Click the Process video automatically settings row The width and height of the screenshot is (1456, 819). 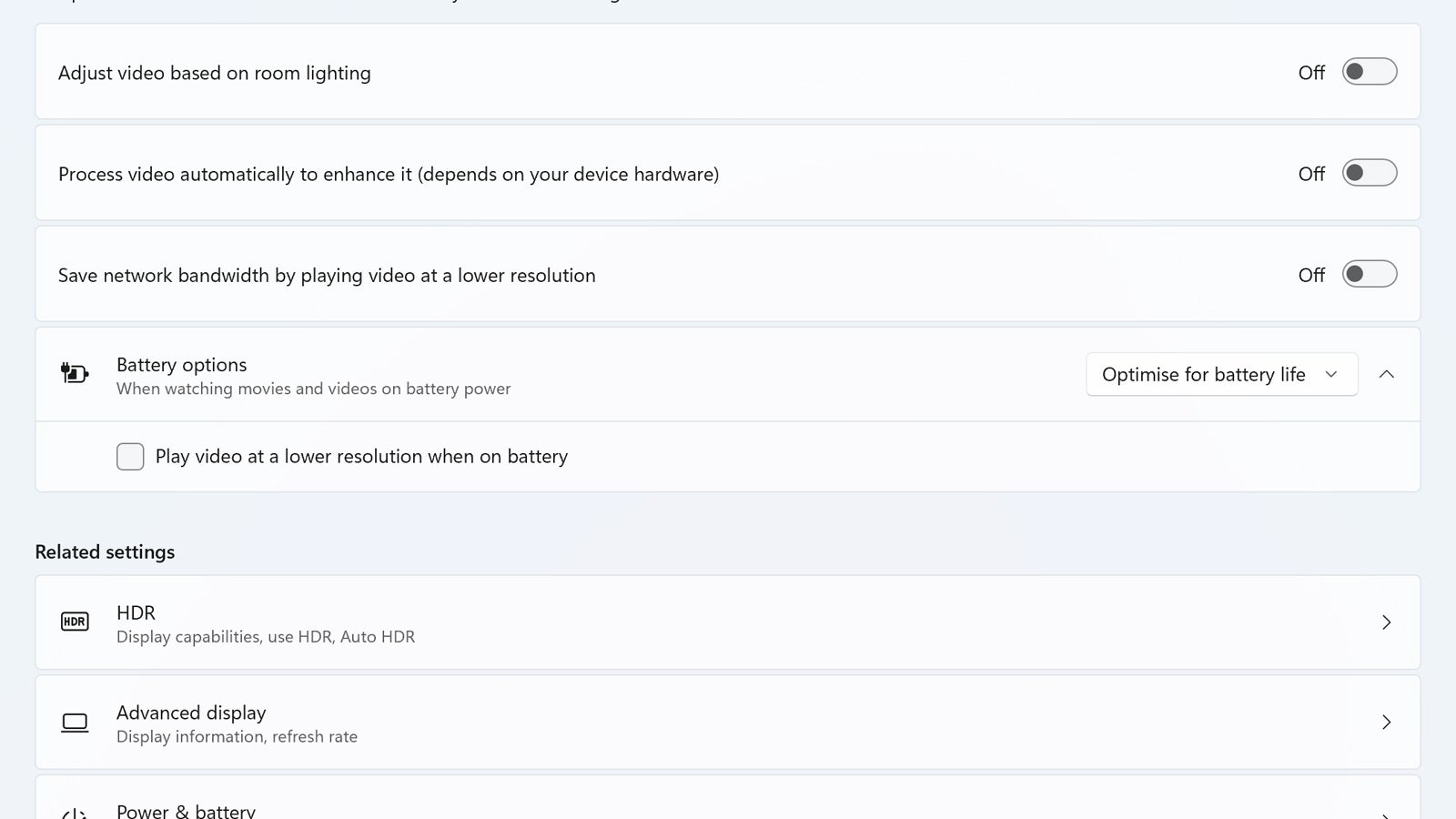point(637,172)
